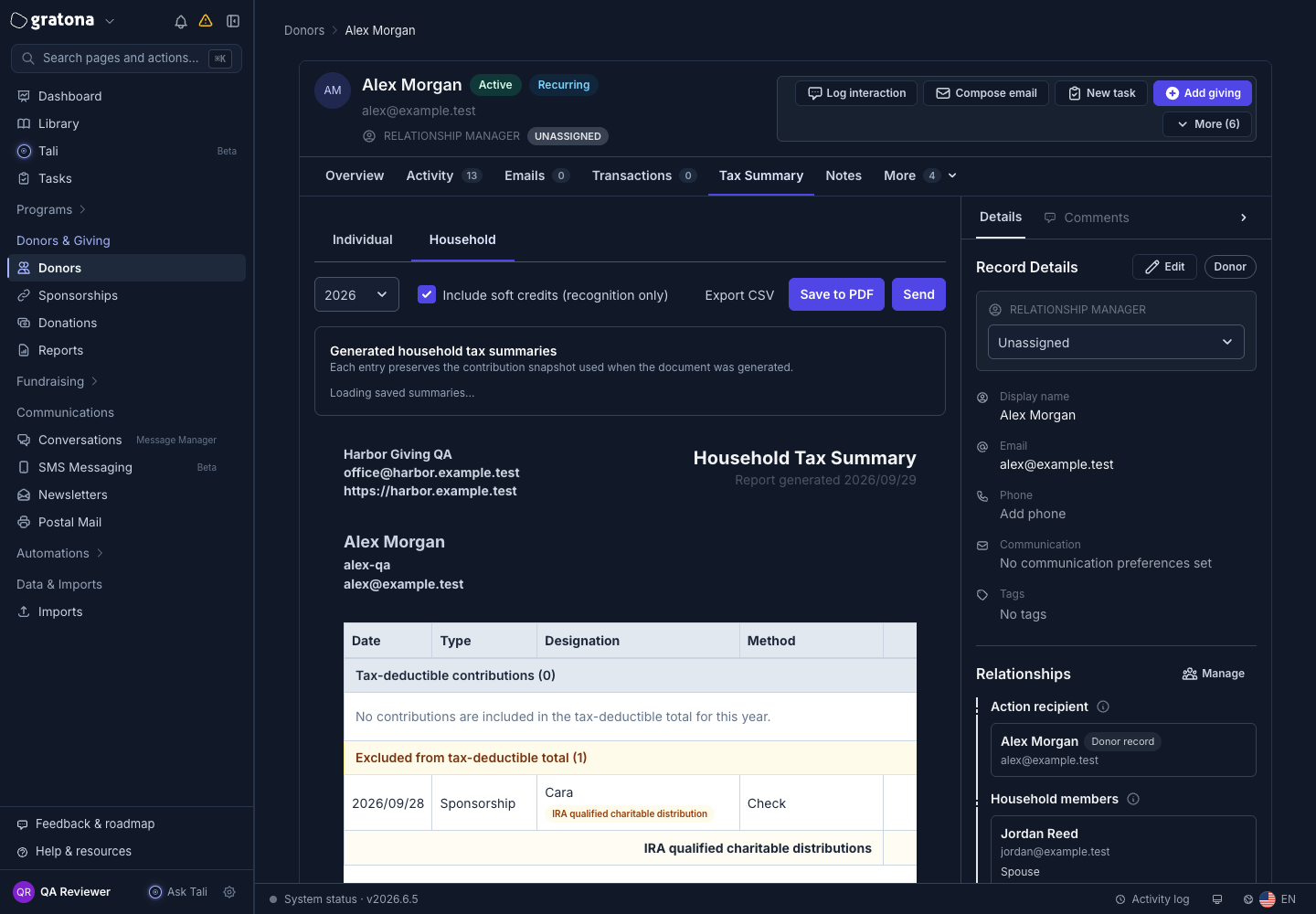1316x914 pixels.
Task: Open the Comments tab
Action: click(x=1087, y=218)
